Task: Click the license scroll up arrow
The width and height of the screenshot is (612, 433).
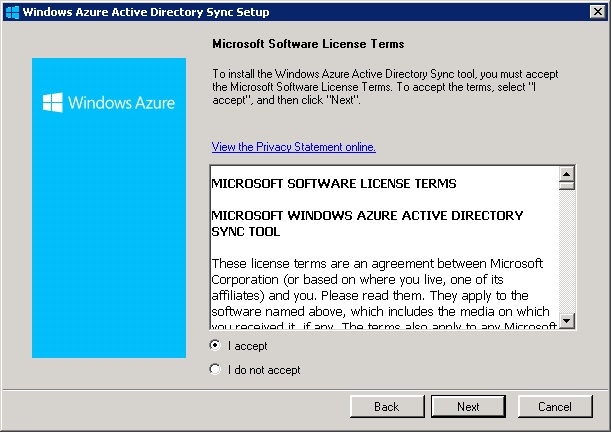Action: click(566, 173)
